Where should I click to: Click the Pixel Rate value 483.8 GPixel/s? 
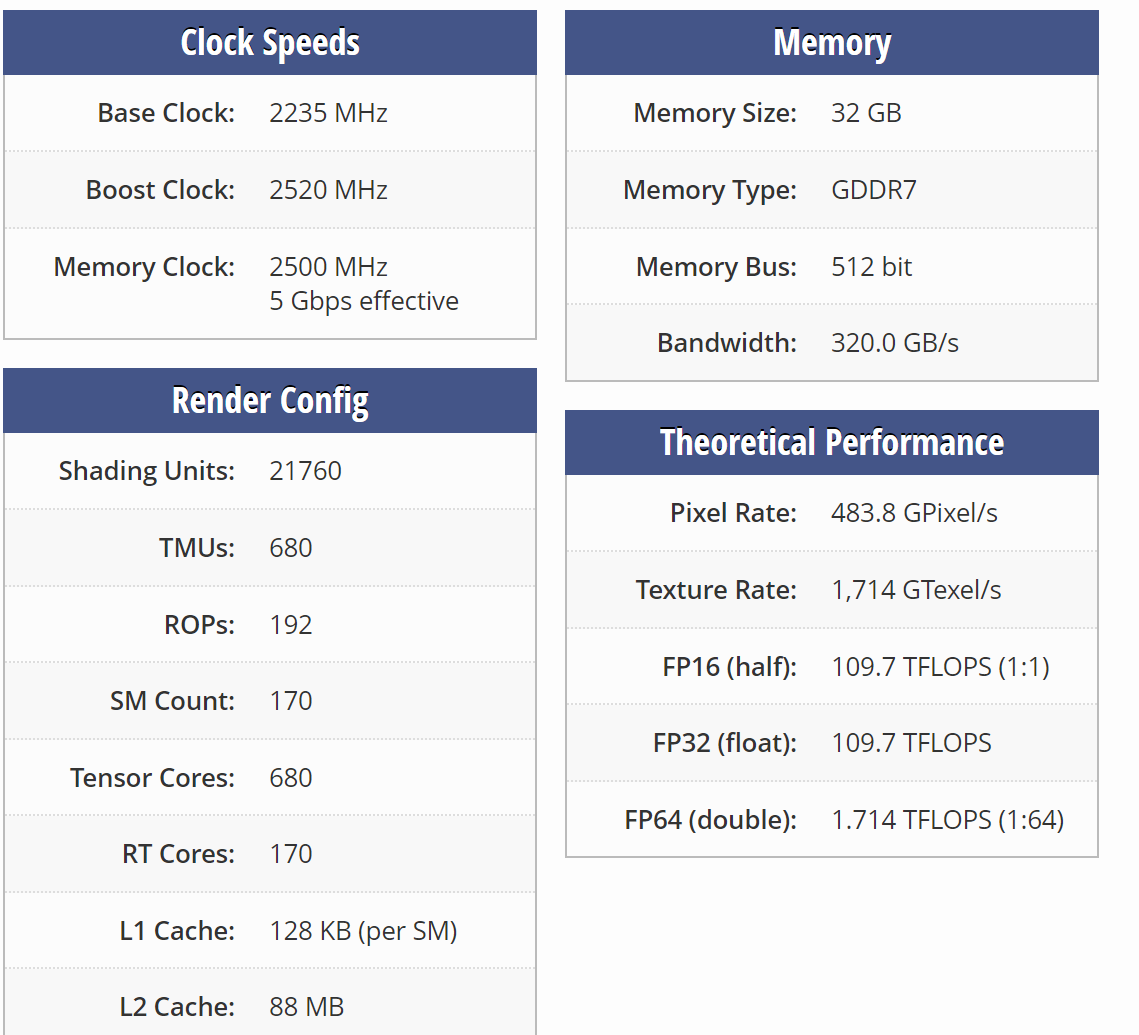coord(914,514)
